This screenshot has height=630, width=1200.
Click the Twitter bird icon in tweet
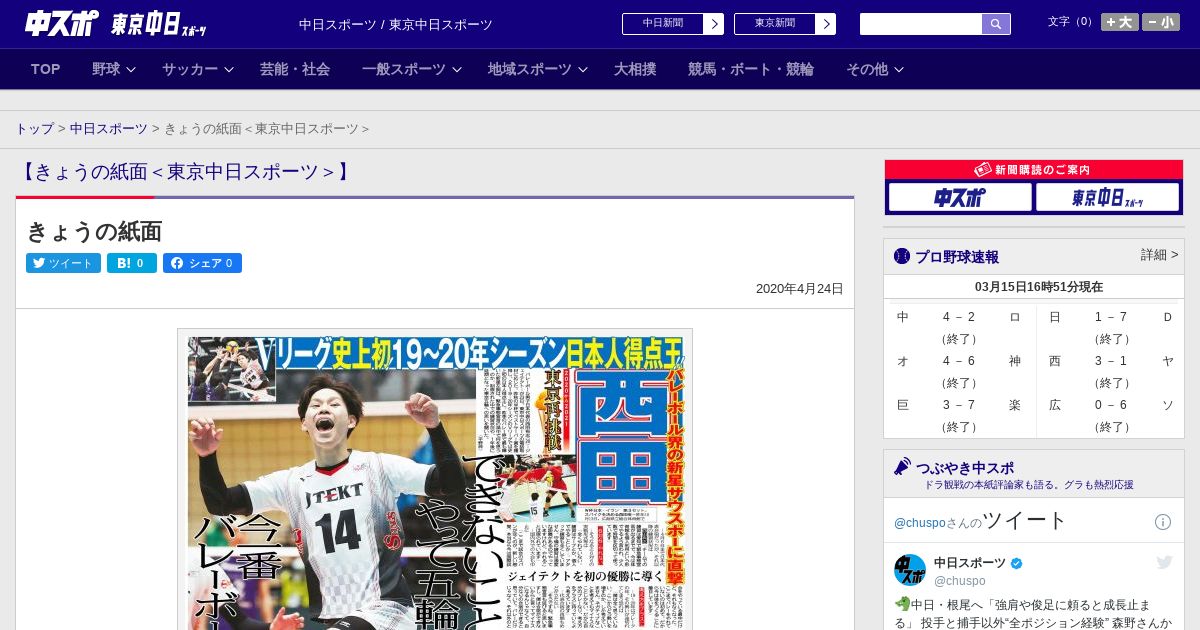1164,563
